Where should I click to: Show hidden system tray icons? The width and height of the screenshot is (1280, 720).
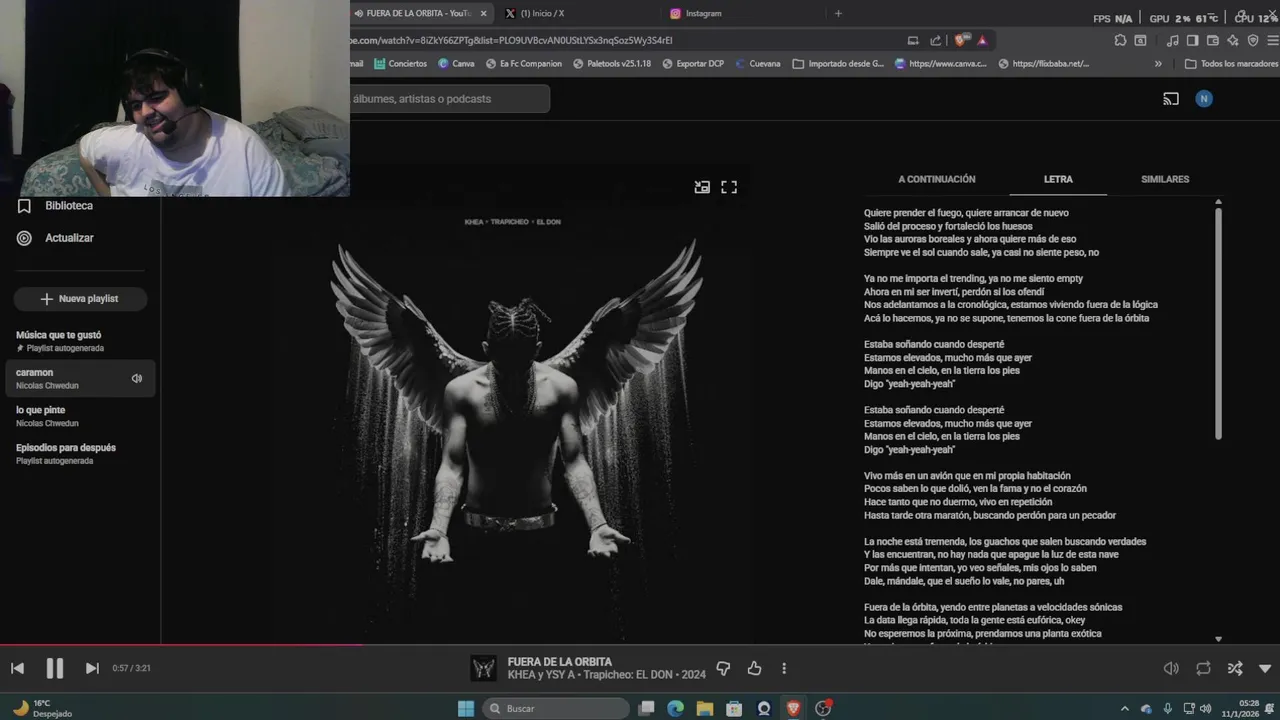tap(1125, 708)
